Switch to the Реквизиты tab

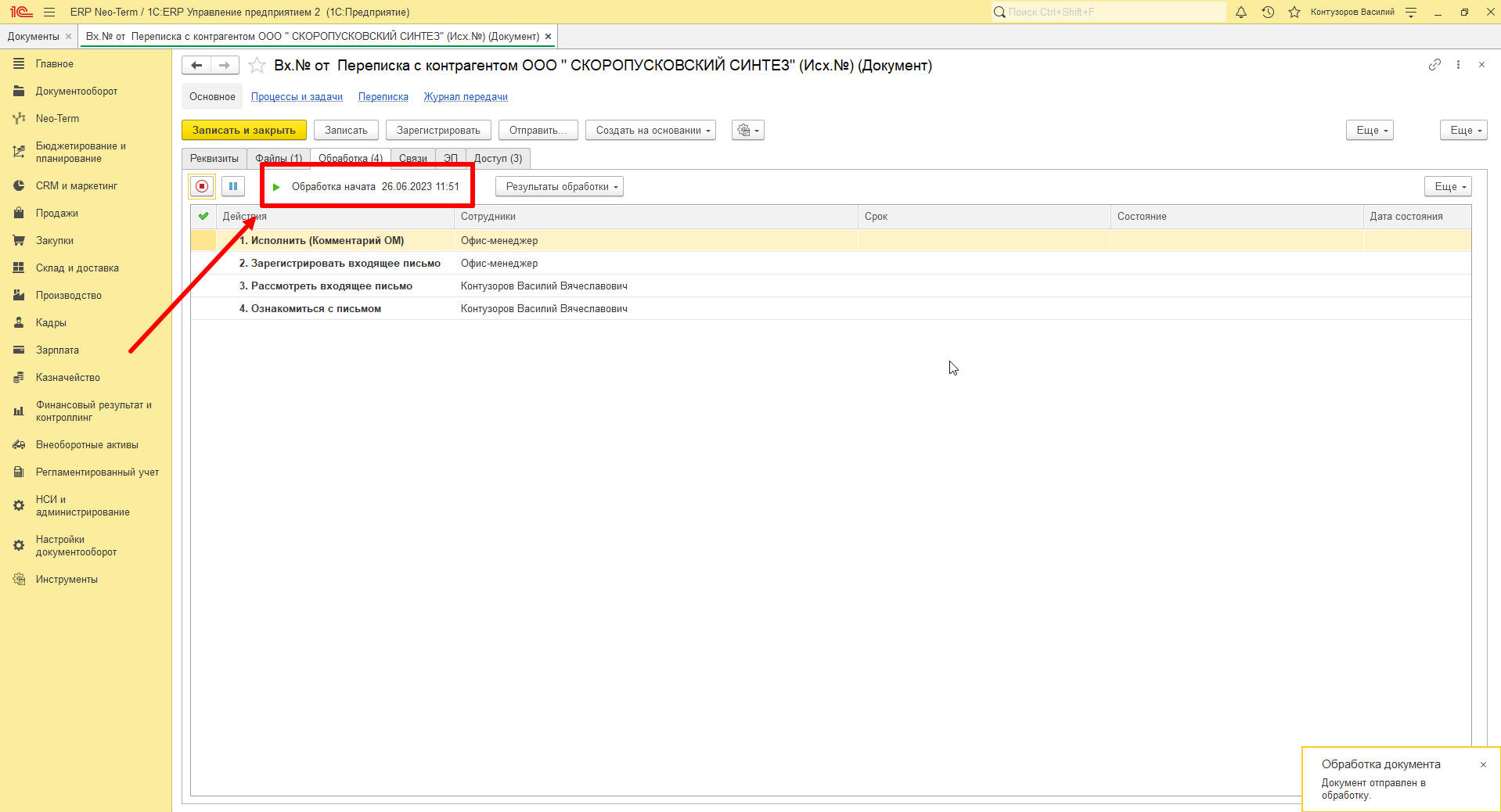[214, 158]
